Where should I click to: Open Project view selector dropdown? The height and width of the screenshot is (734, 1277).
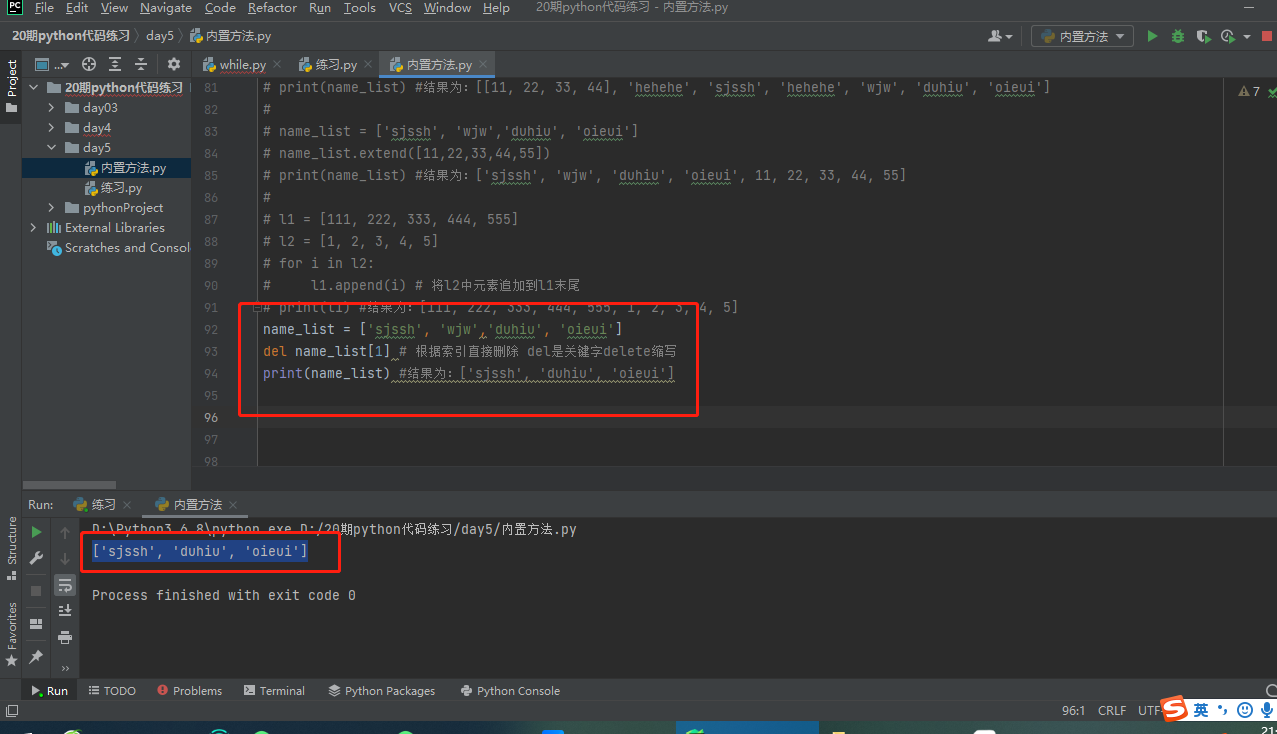click(x=50, y=64)
